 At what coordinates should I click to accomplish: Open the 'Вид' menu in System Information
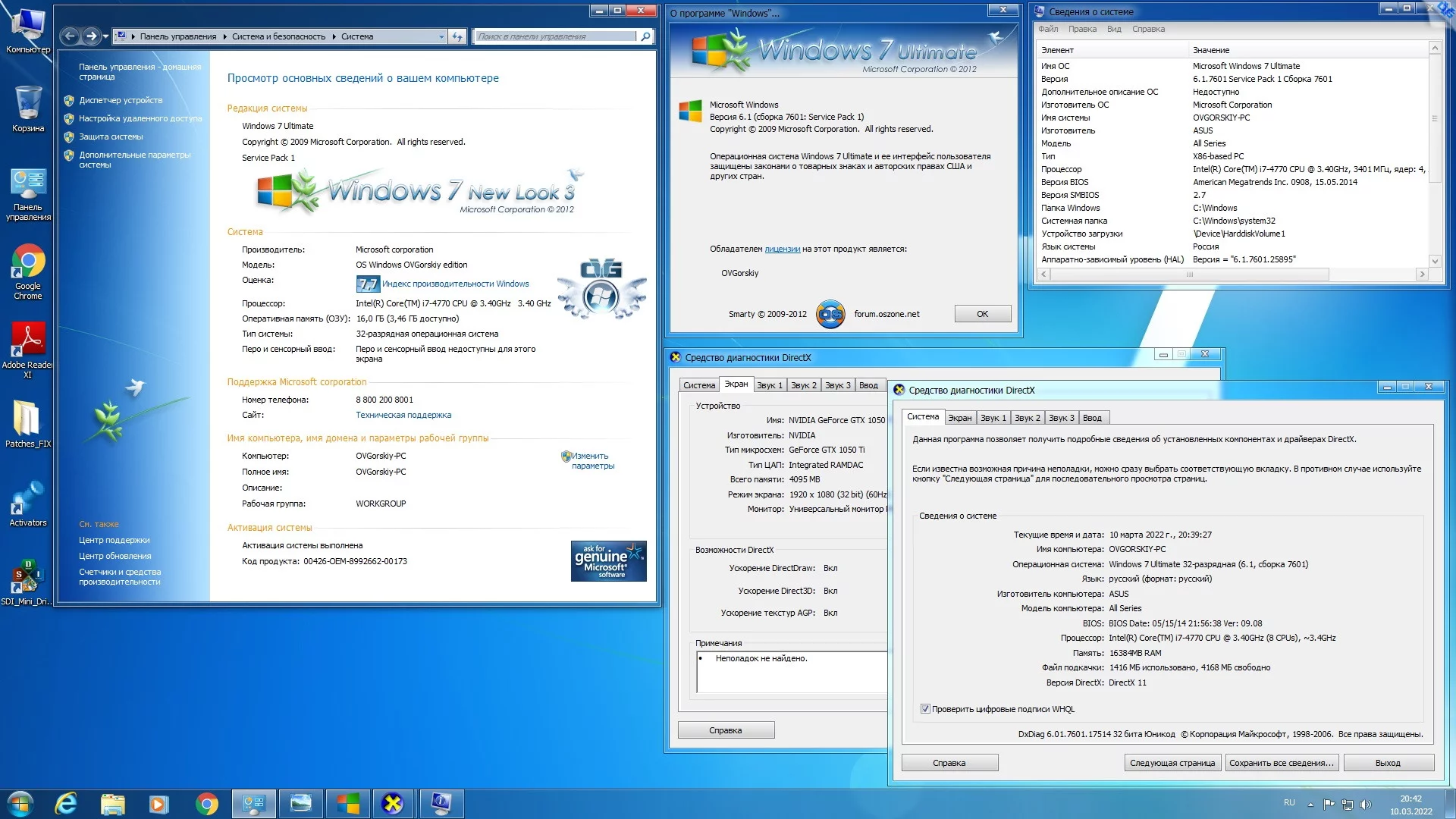(x=1113, y=29)
